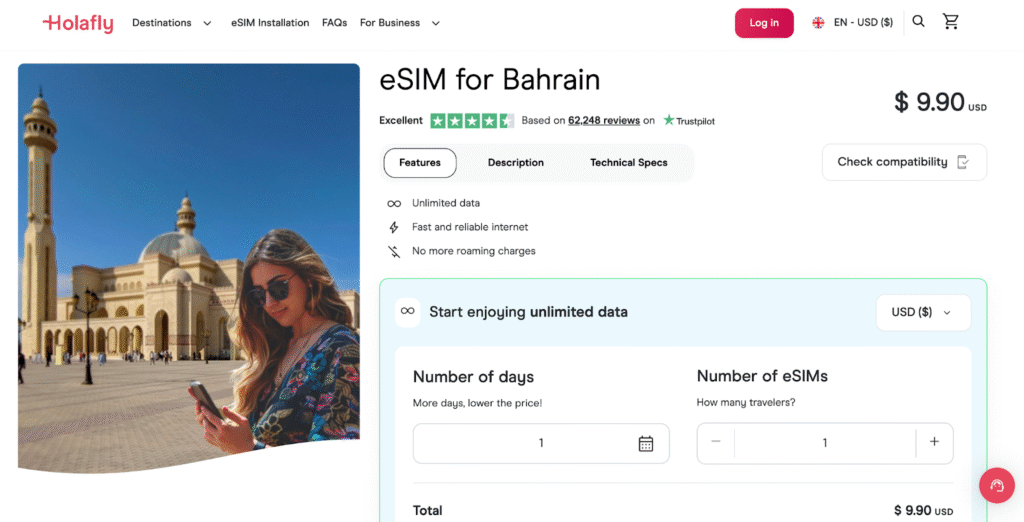The width and height of the screenshot is (1024, 522).
Task: Go to eSIM Installation page
Action: (270, 23)
